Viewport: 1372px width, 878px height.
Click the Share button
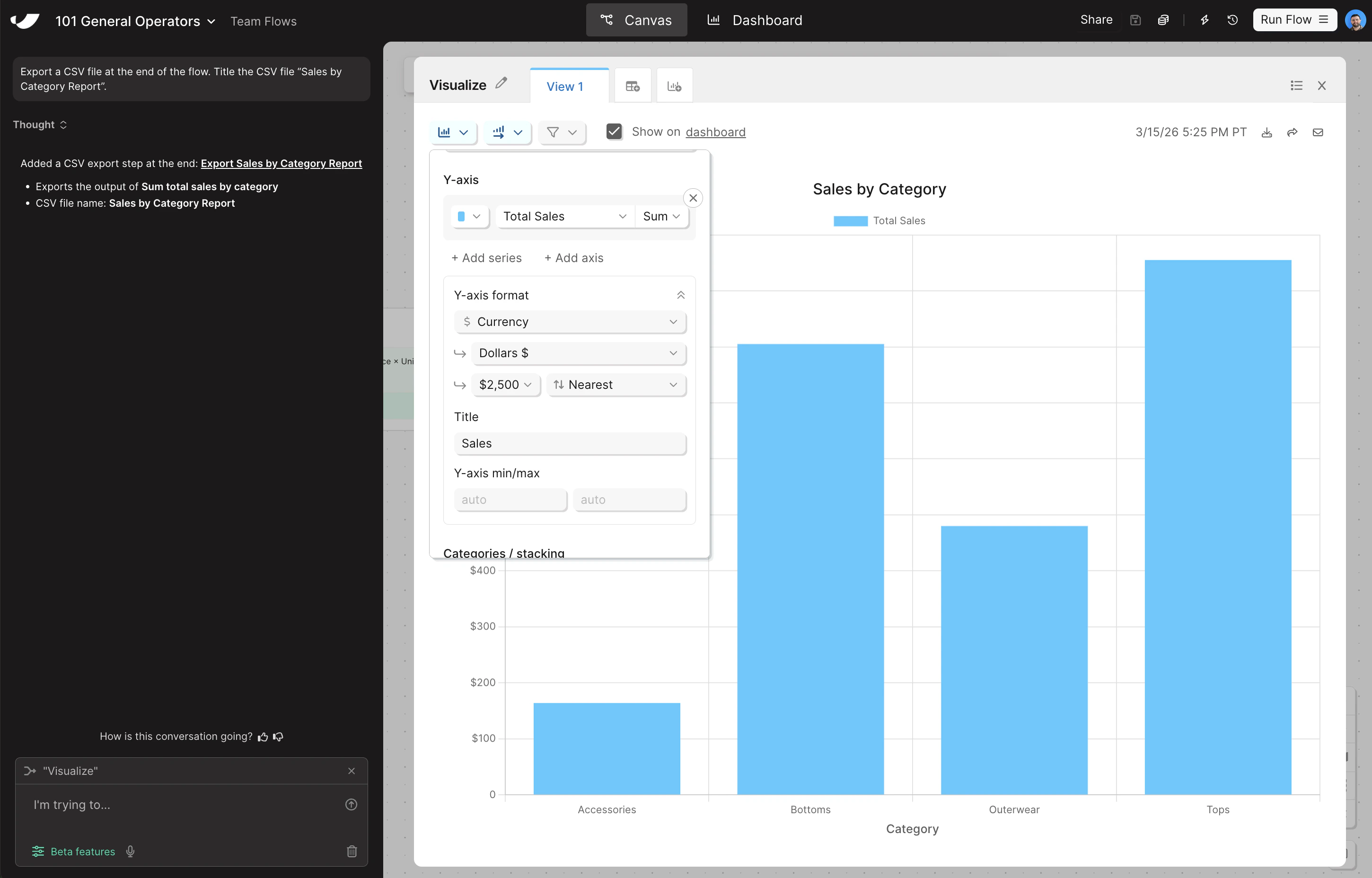pyautogui.click(x=1096, y=20)
